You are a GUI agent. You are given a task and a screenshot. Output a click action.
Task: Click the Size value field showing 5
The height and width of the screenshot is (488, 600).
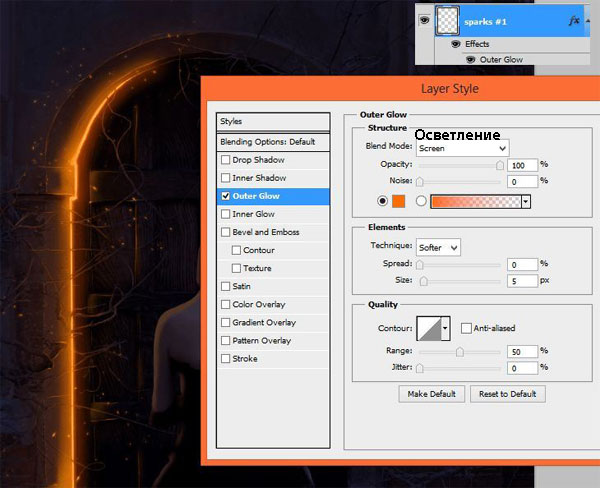[522, 281]
